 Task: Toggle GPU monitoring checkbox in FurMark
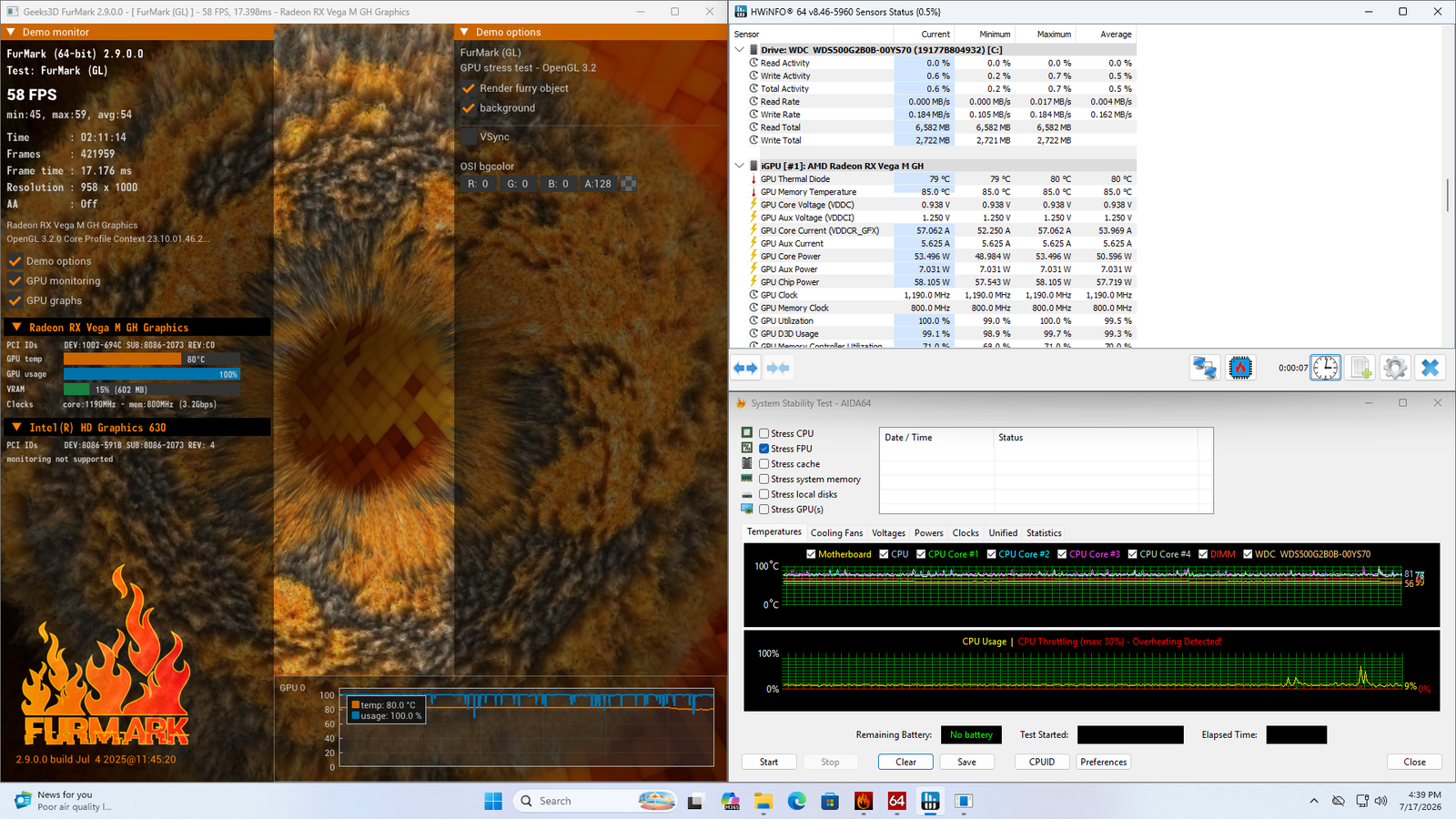click(x=15, y=281)
